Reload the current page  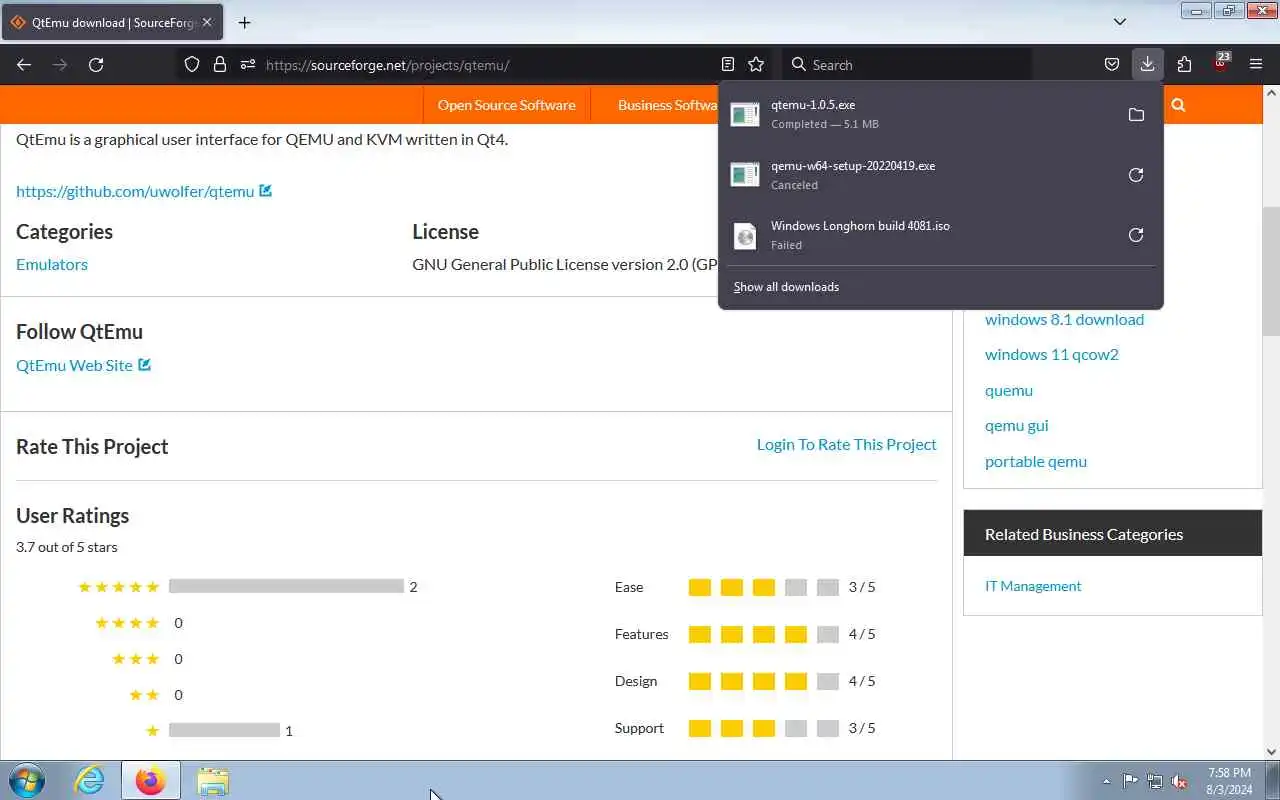pos(96,64)
